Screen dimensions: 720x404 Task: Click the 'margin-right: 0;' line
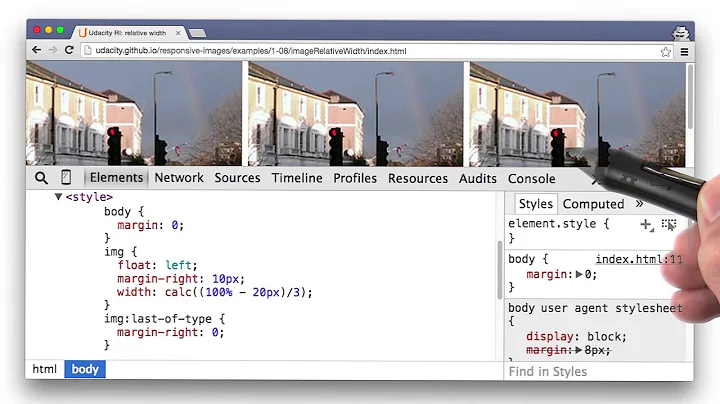click(170, 332)
